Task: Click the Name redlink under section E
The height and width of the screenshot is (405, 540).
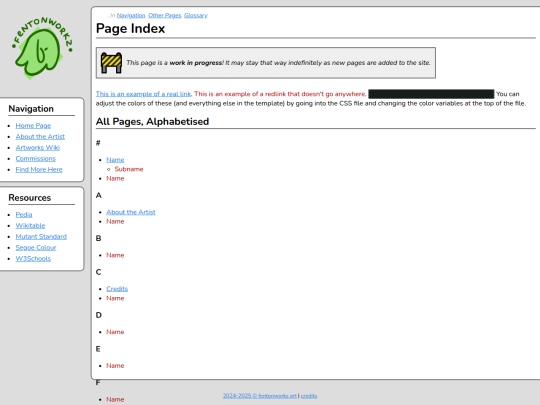Action: tap(115, 366)
